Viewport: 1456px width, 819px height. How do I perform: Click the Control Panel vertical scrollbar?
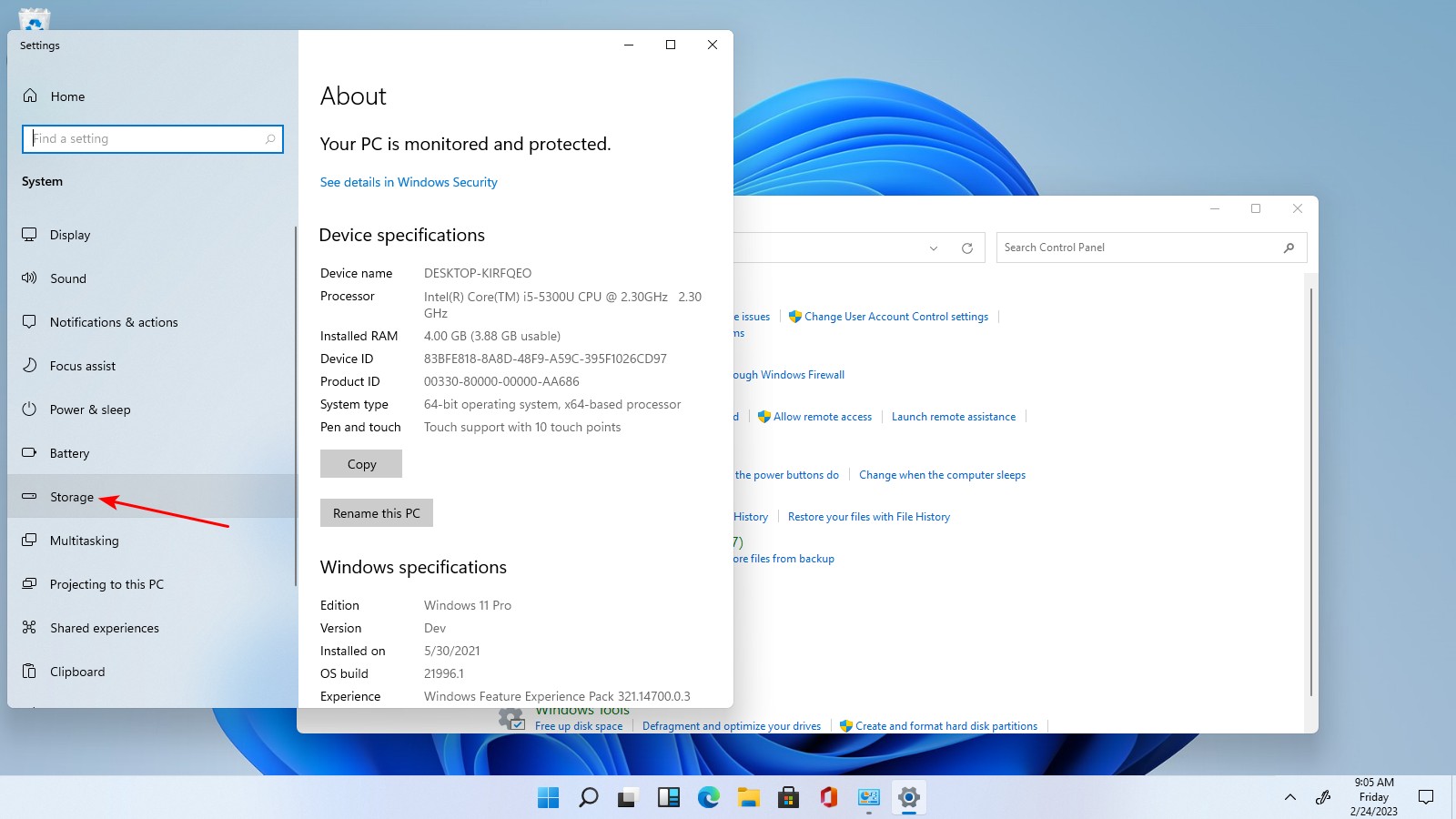[1311, 491]
